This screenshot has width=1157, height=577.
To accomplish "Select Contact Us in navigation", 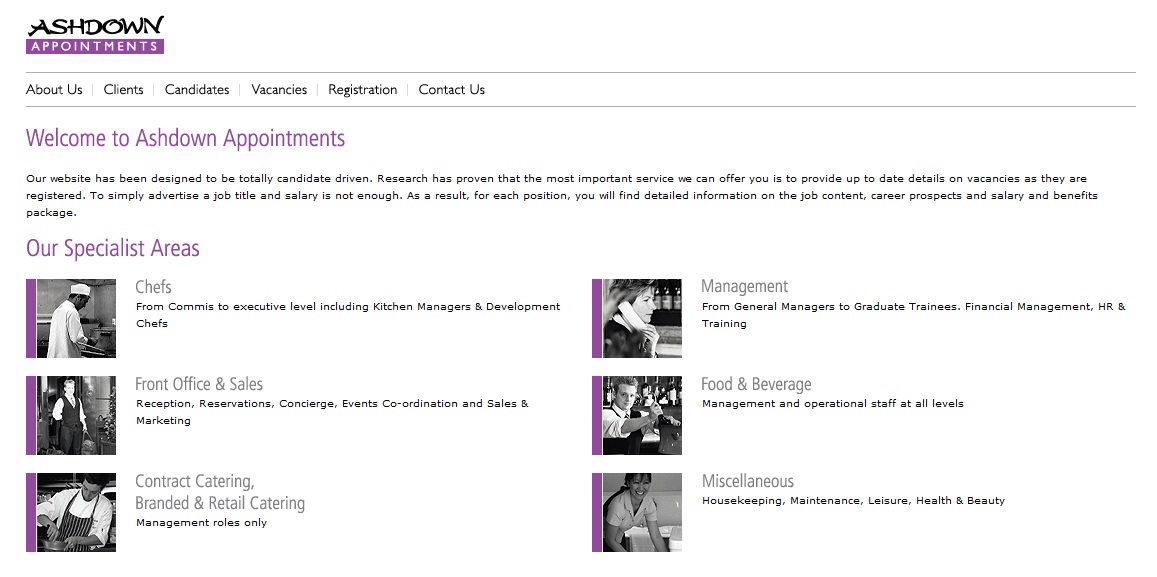I will [451, 90].
